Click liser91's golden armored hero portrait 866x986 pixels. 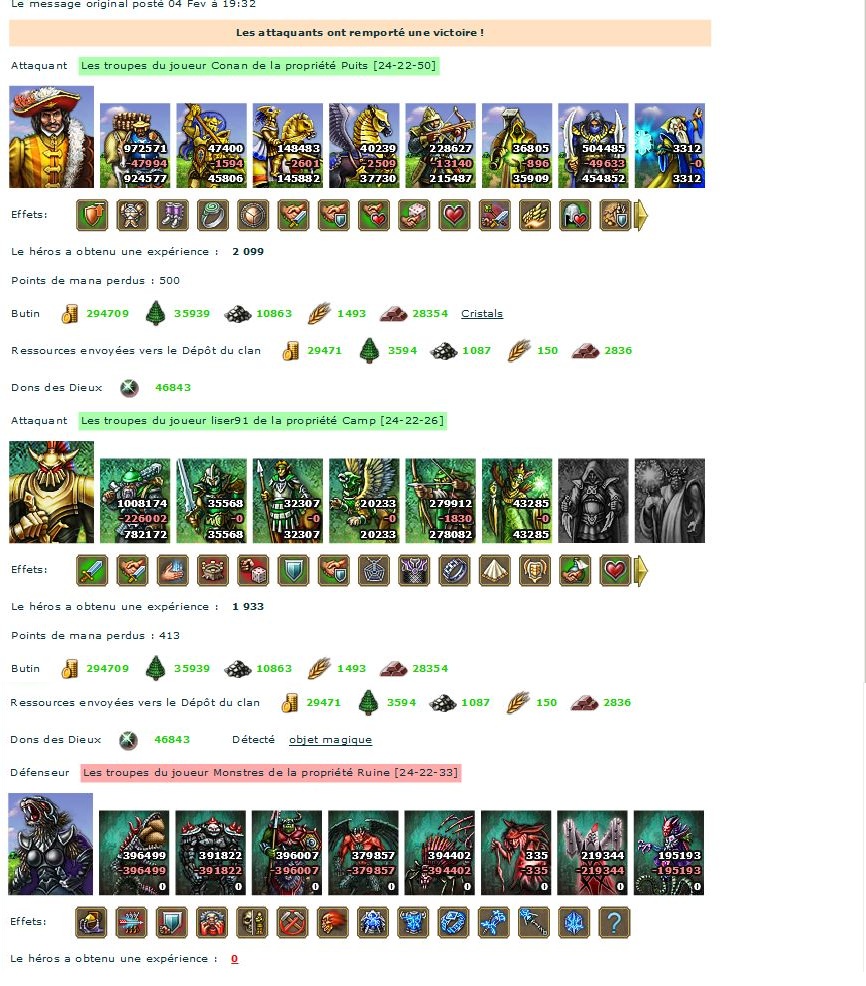tap(52, 492)
